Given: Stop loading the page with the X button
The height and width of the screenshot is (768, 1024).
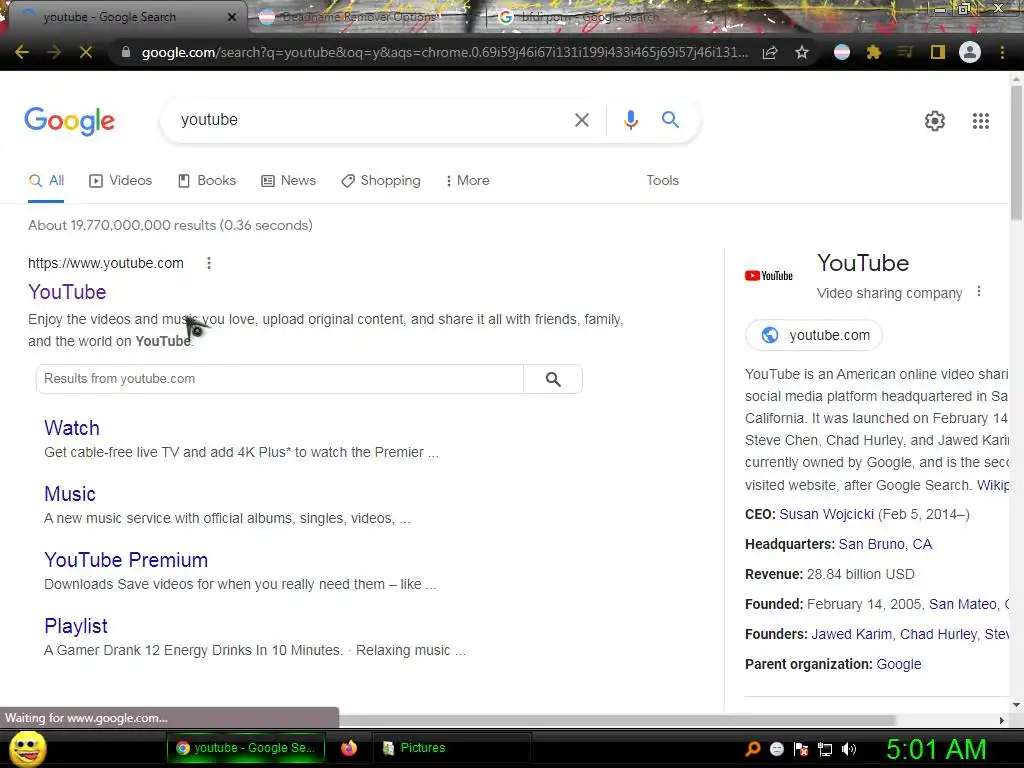Looking at the screenshot, I should click(x=86, y=52).
